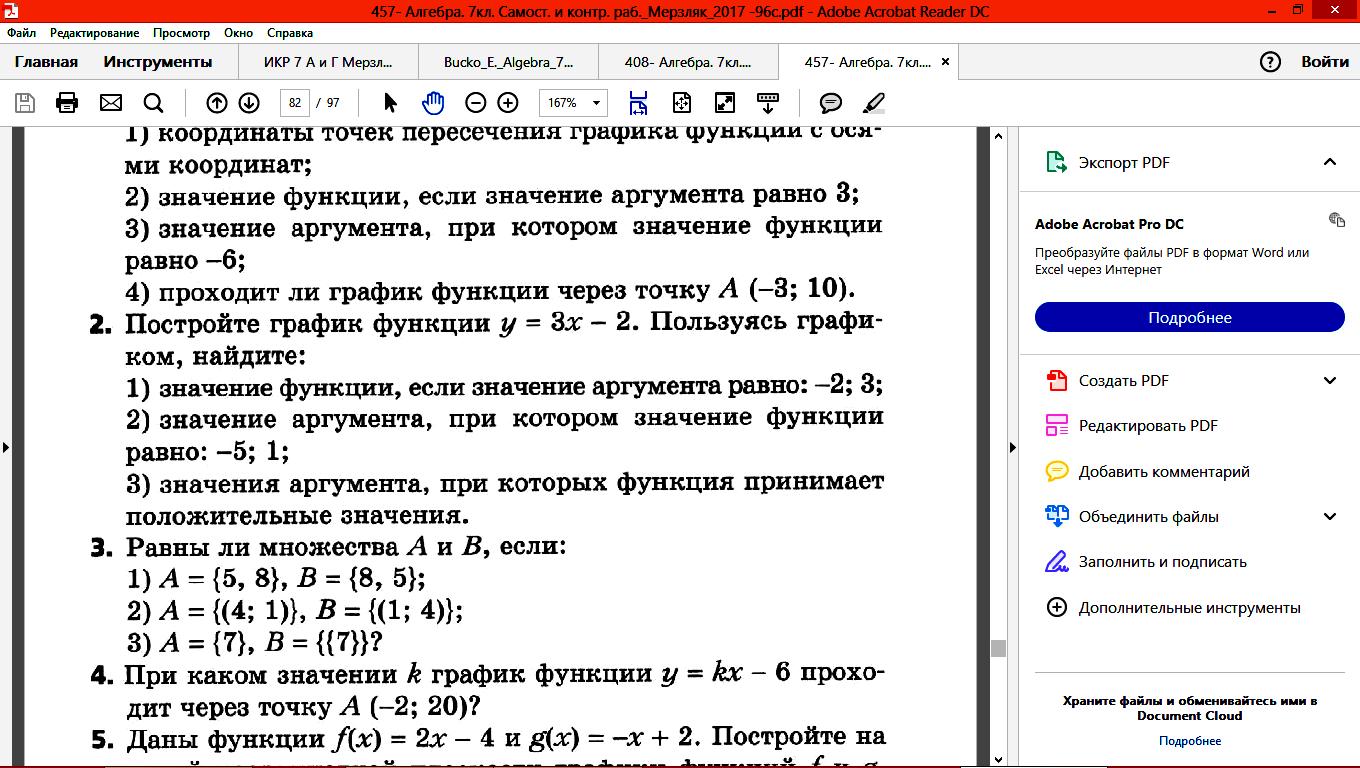Expand the left navigation pane arrow

click(x=6, y=447)
